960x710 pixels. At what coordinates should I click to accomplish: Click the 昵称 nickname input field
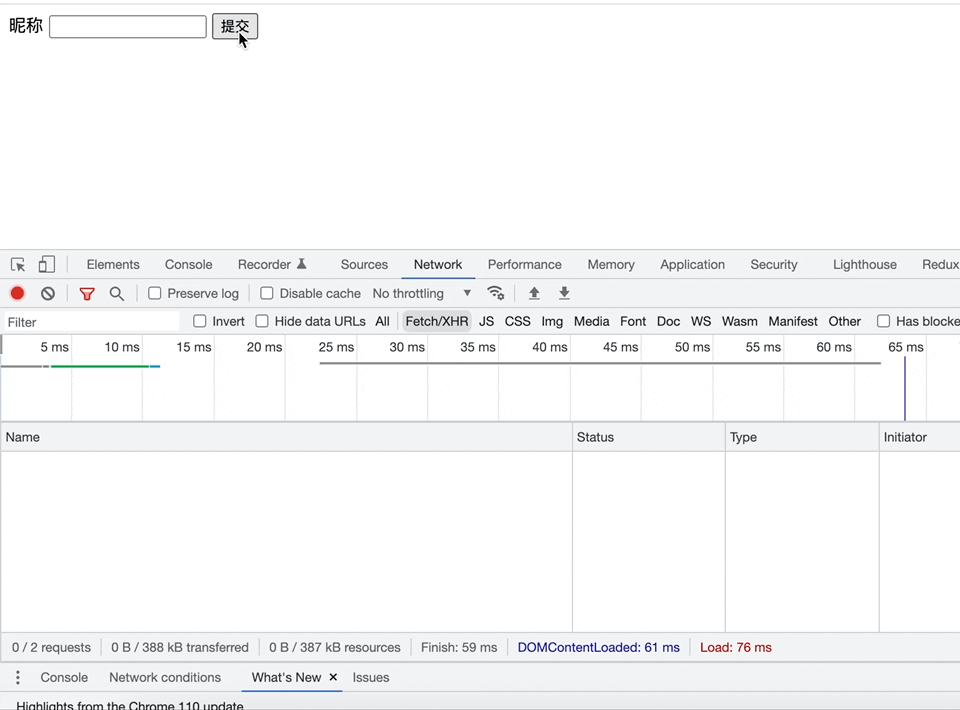click(128, 26)
